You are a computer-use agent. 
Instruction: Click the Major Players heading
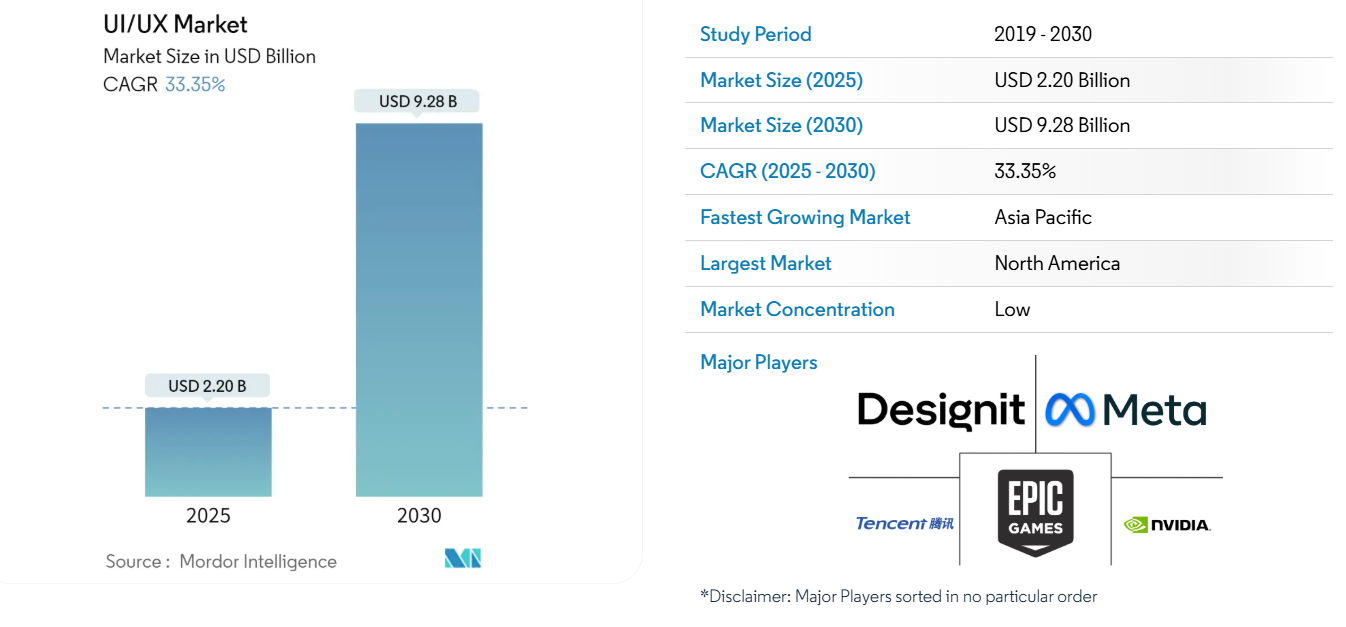point(758,362)
